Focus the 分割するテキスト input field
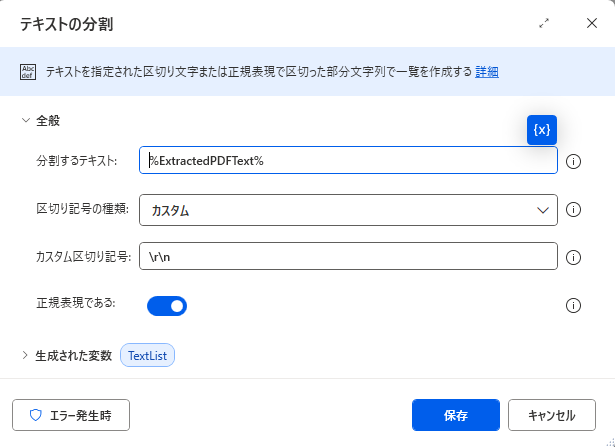The height and width of the screenshot is (447, 615). coord(348,160)
